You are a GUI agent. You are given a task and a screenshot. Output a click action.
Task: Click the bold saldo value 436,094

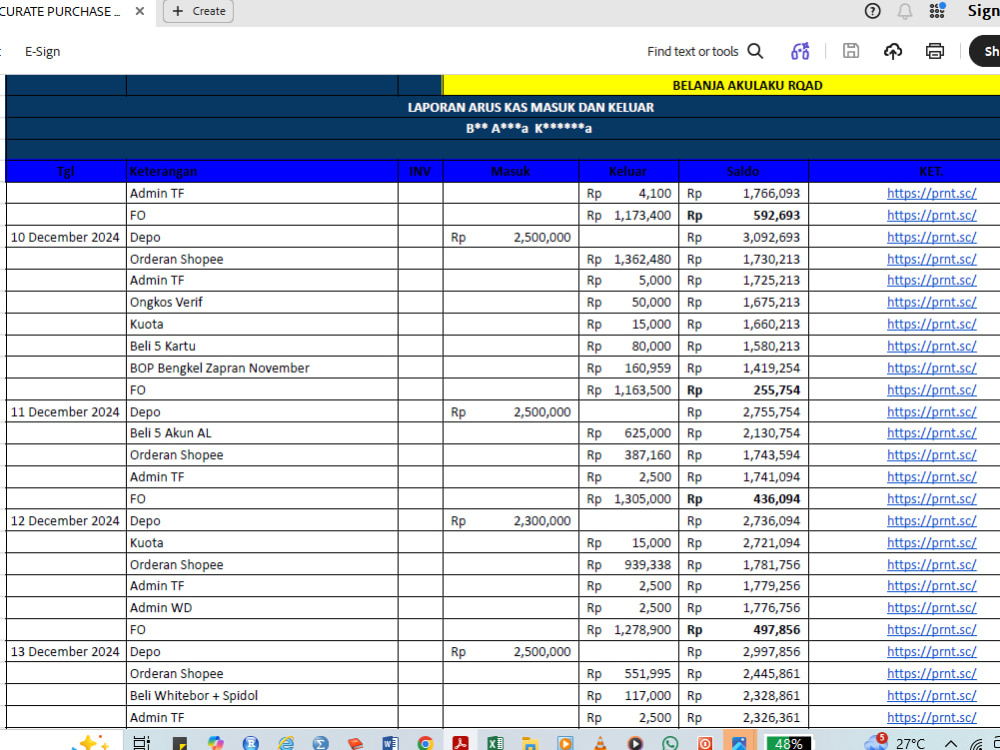coord(776,499)
